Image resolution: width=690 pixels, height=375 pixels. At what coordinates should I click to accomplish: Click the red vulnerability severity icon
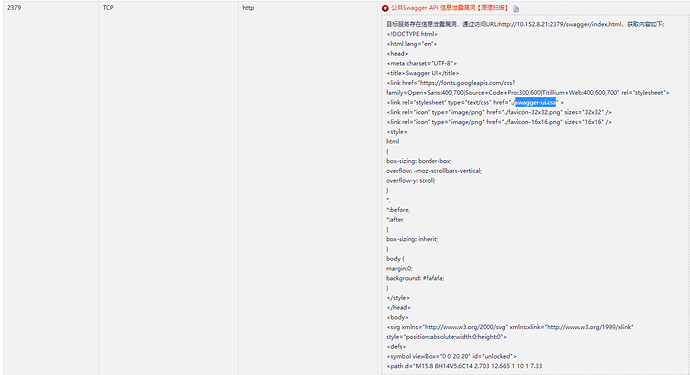[x=385, y=8]
